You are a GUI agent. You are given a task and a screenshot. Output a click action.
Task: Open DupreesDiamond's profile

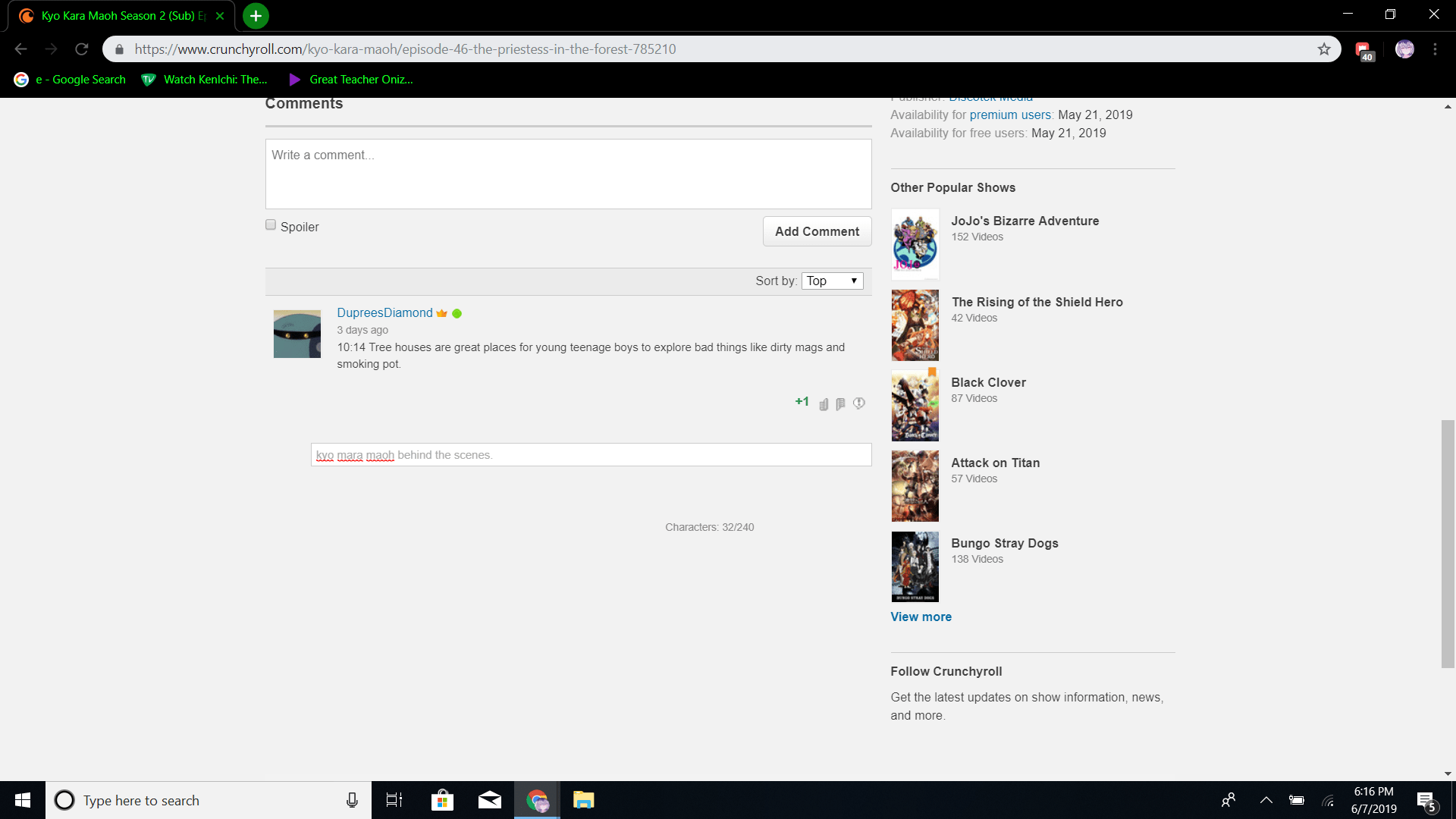point(384,312)
